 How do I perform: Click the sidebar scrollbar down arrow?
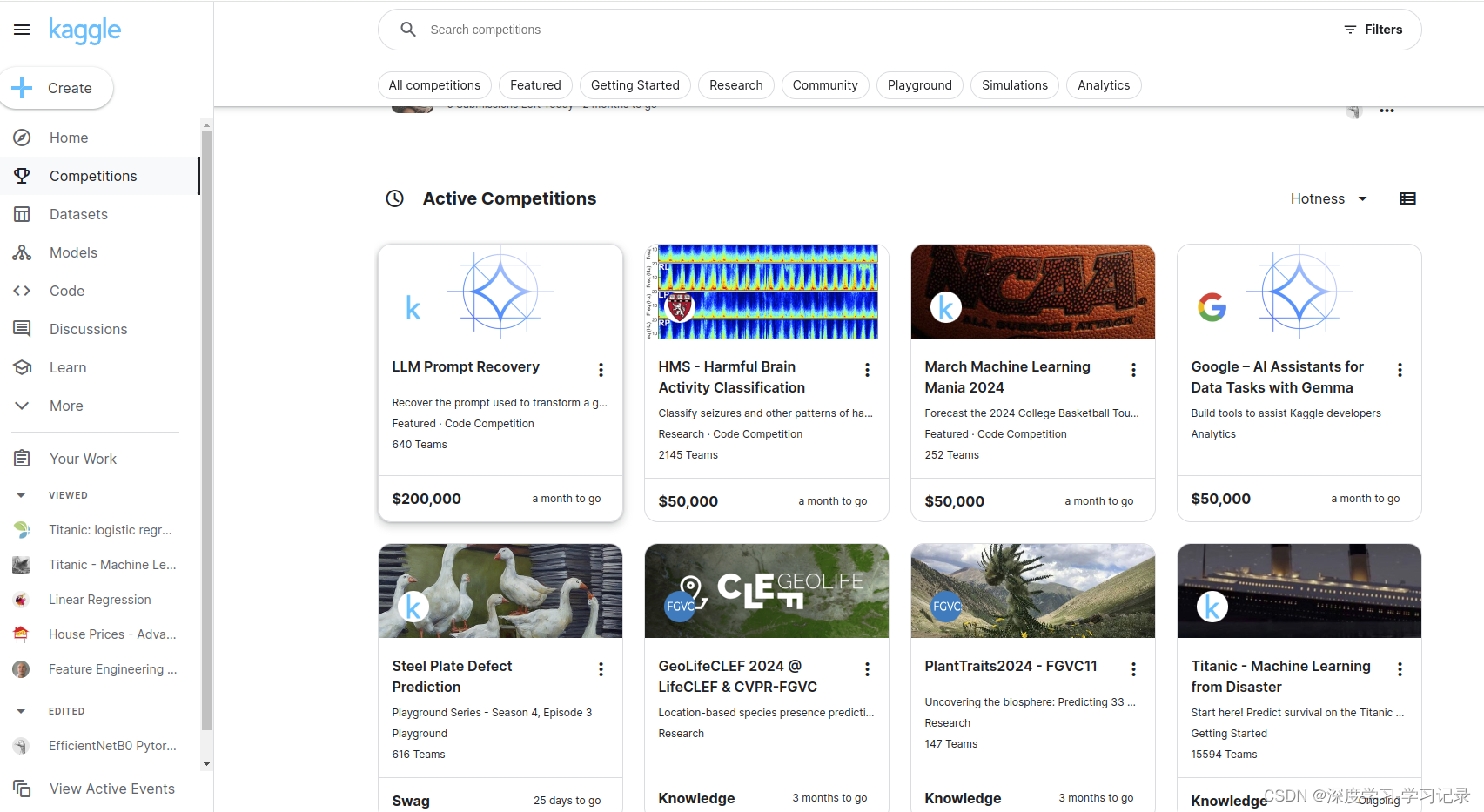click(x=206, y=764)
